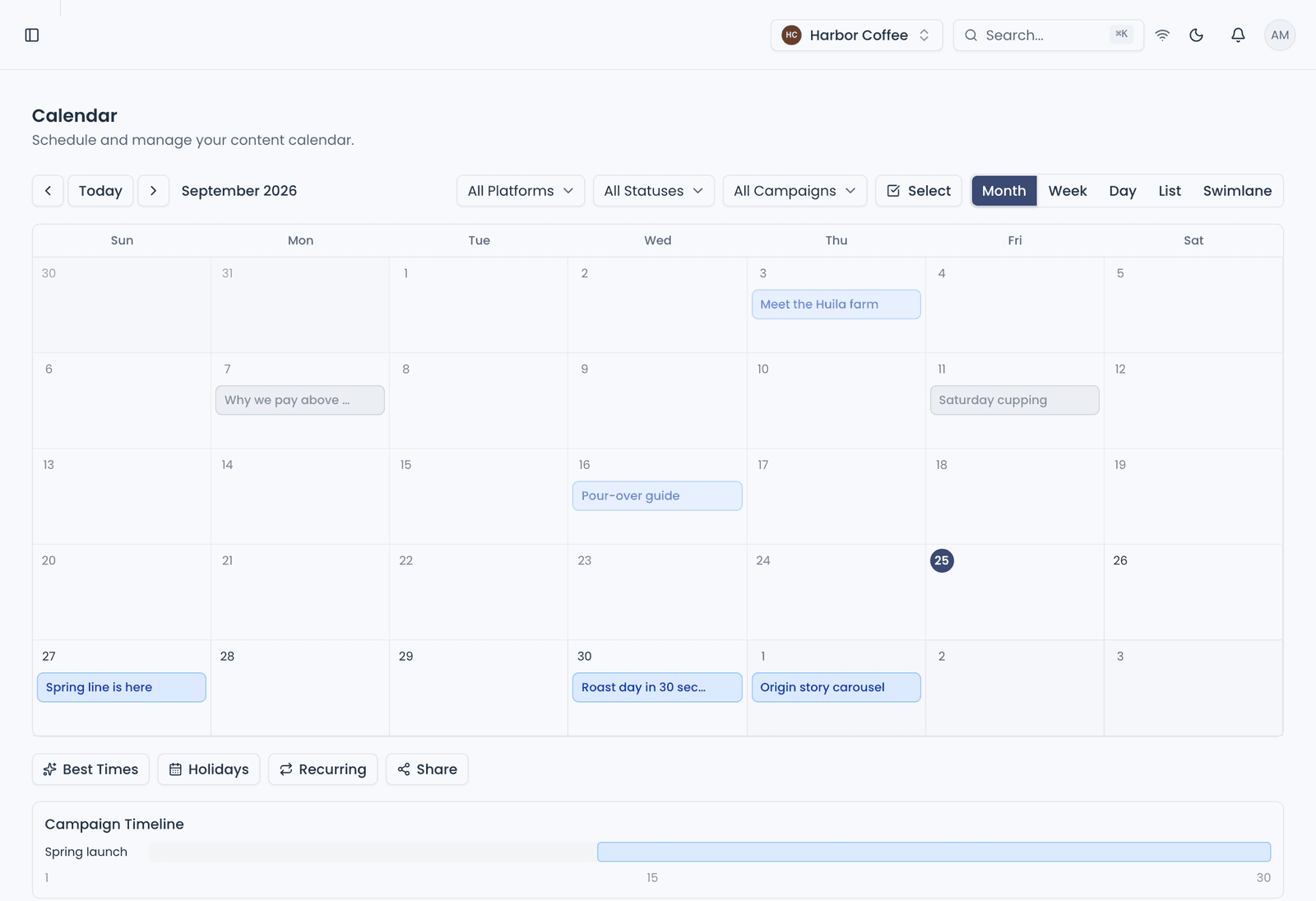
Task: Click the wifi connection status icon
Action: 1162,35
